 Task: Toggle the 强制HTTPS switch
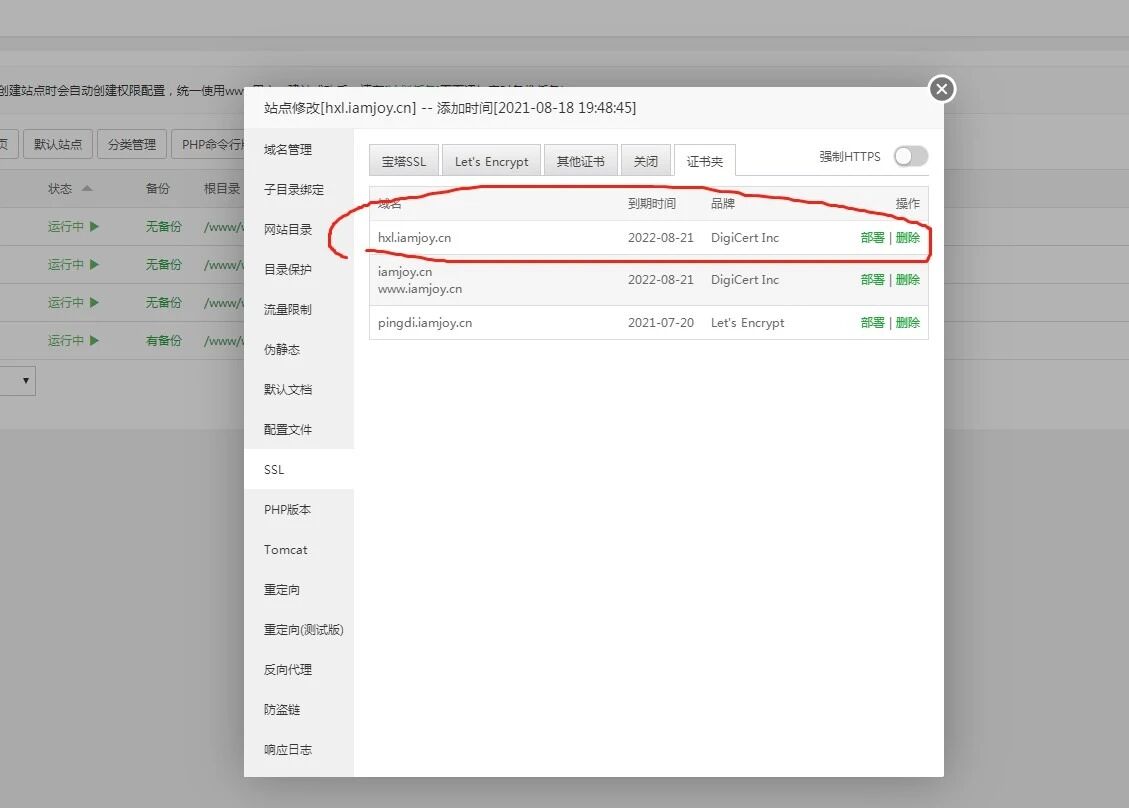click(x=911, y=156)
